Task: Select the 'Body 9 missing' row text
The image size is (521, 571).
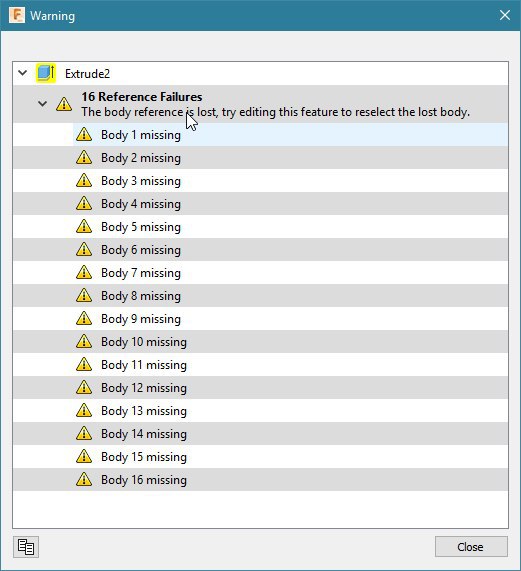Action: tap(141, 319)
